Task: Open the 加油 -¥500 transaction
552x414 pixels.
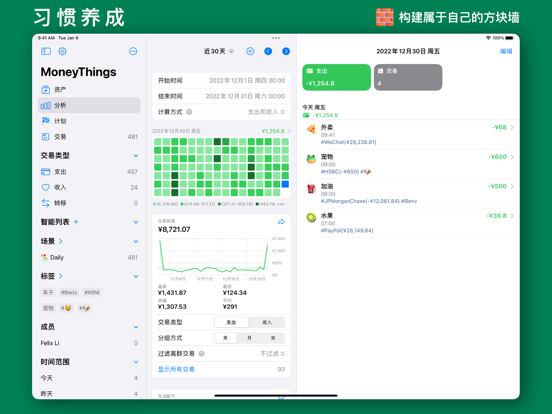Action: coord(411,194)
